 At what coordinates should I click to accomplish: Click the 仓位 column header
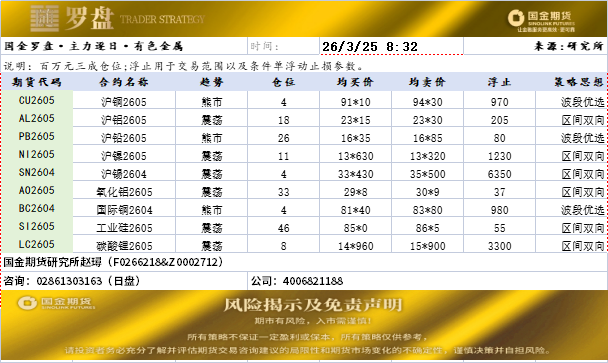click(283, 82)
